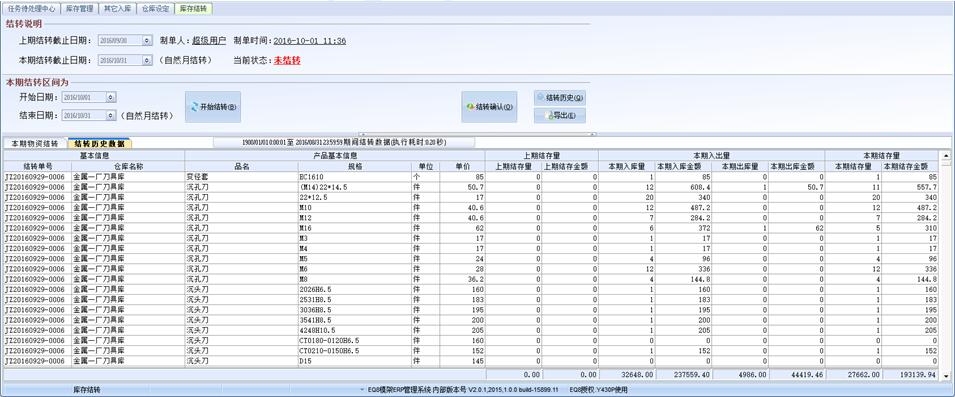Open the 结束日期 date dropdown
The height and width of the screenshot is (397, 955).
point(110,115)
